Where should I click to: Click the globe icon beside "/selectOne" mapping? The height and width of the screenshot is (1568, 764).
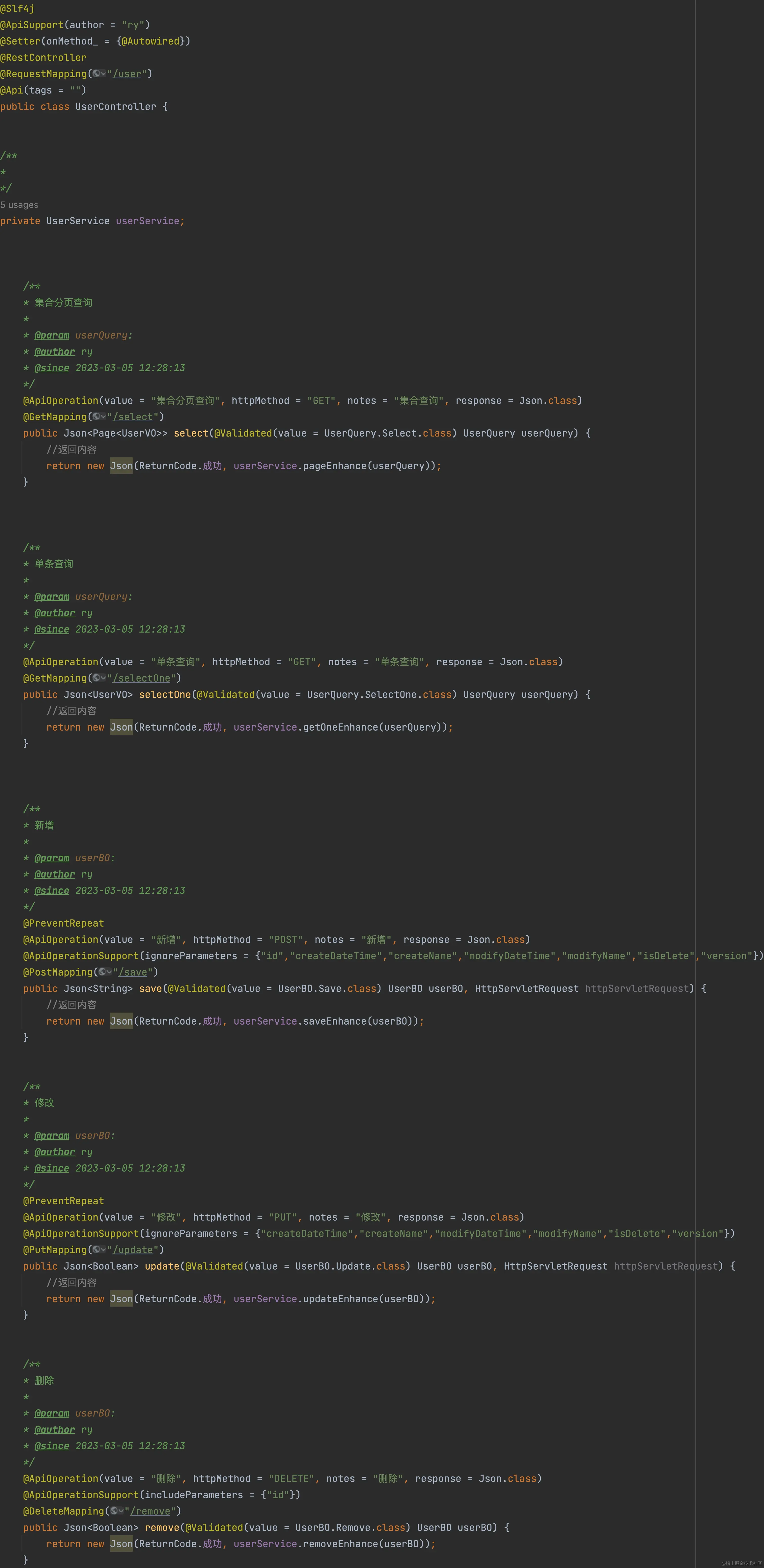(96, 678)
